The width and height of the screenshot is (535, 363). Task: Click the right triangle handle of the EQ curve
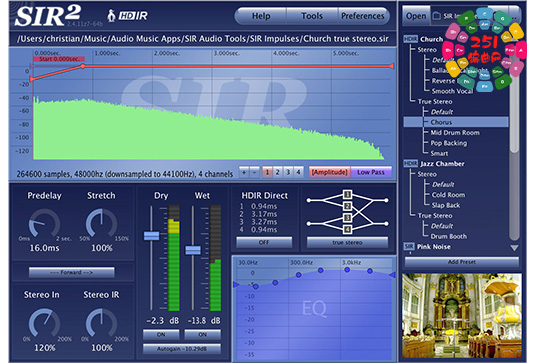pos(393,275)
